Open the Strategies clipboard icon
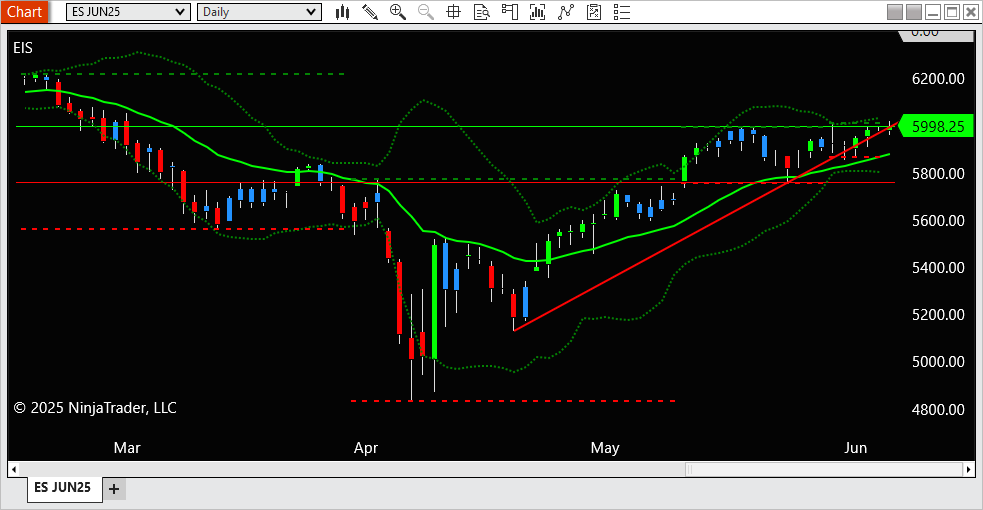 point(594,12)
